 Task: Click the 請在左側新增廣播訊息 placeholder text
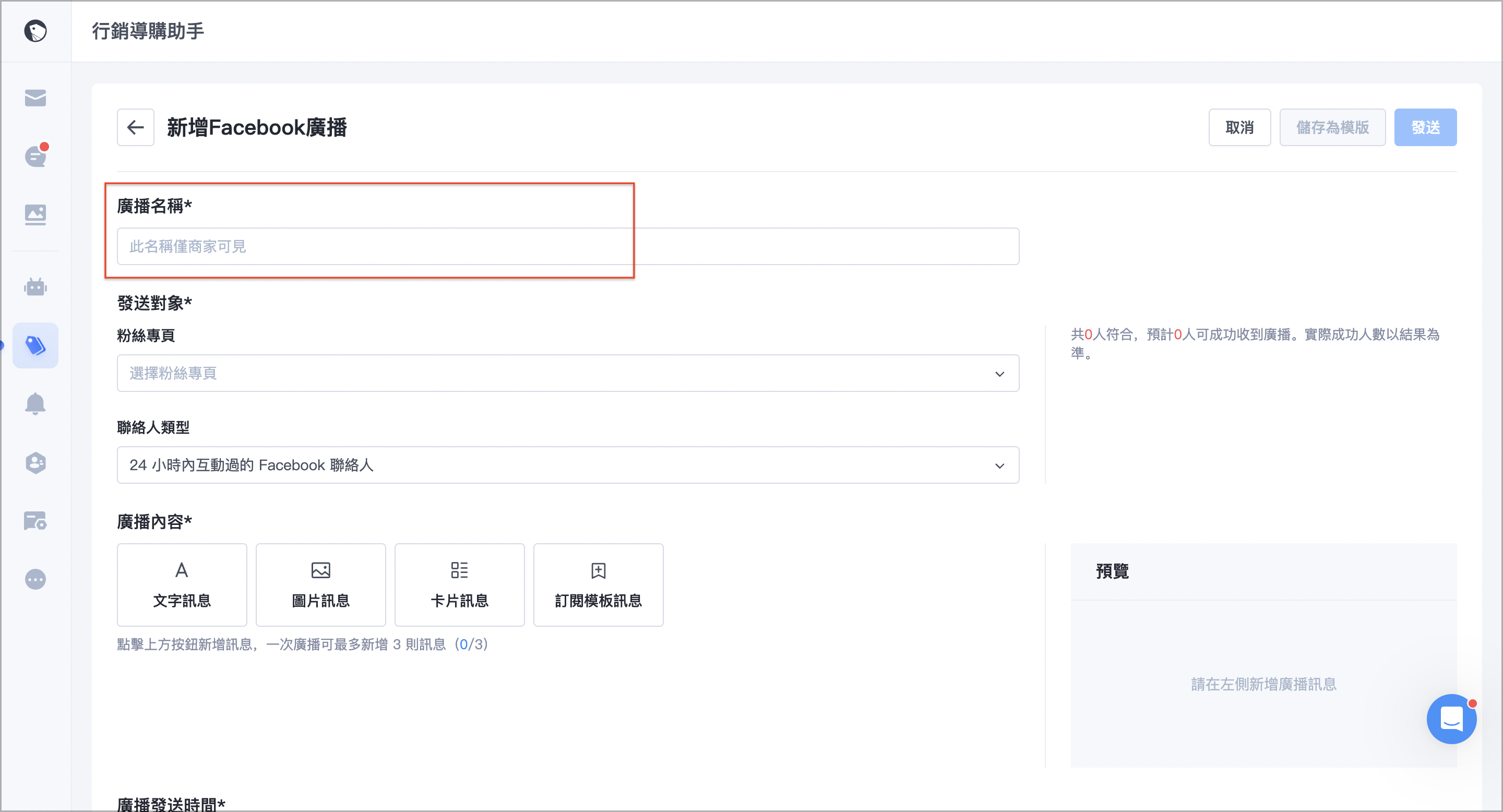click(1264, 684)
